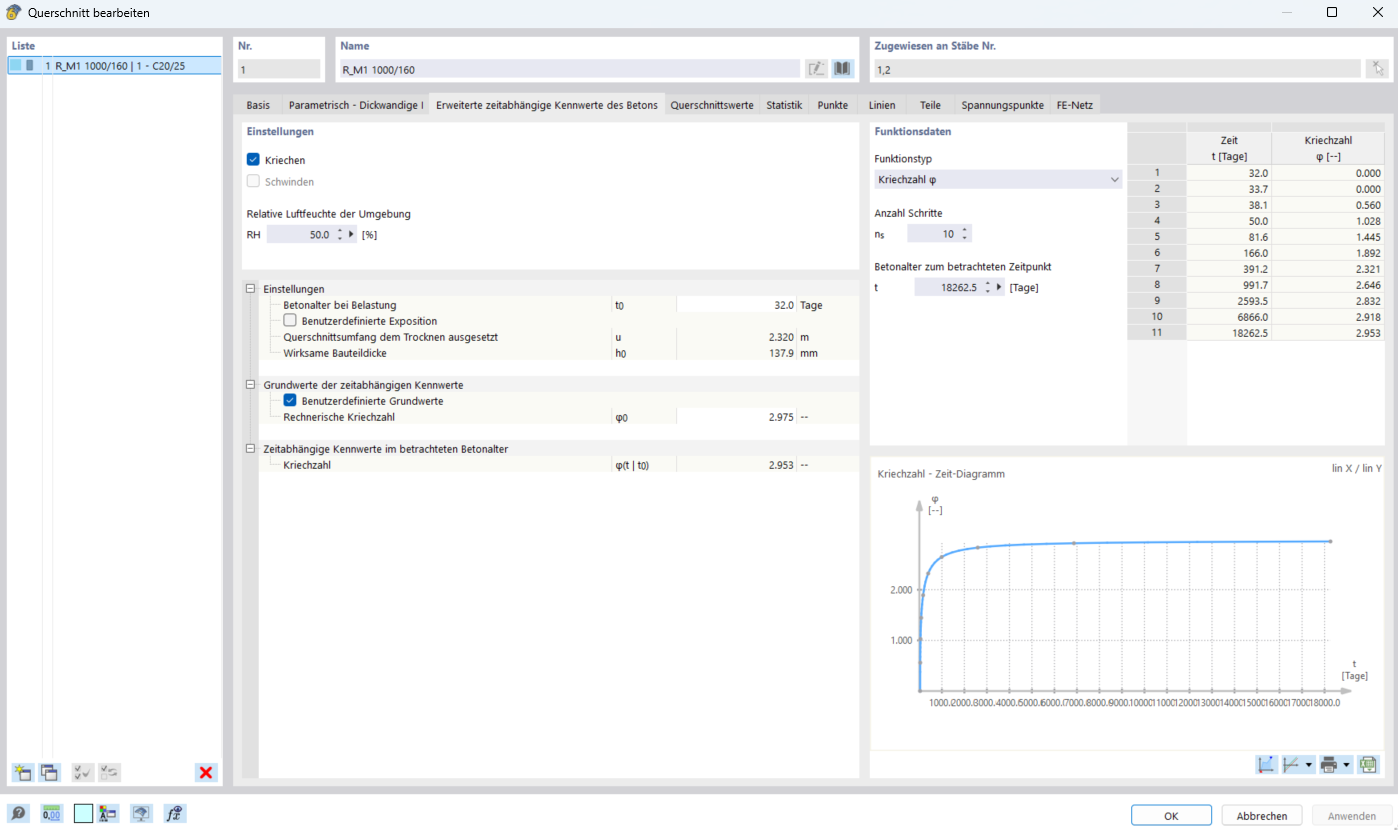Open the print icon's dropdown arrow
This screenshot has height=830, width=1398.
(1347, 765)
